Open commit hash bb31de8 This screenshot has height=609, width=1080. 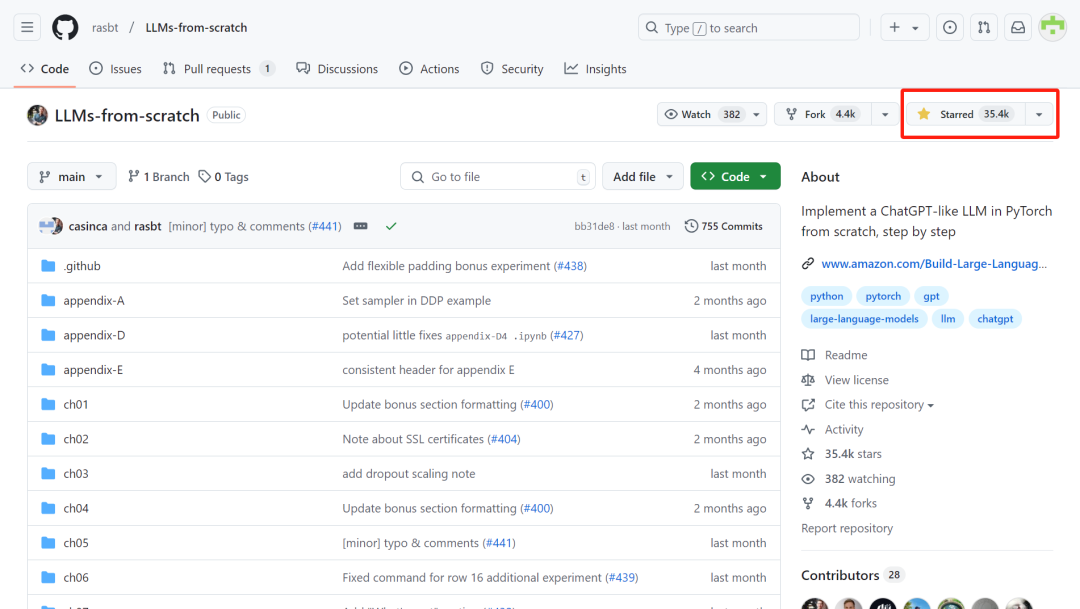[x=594, y=226]
